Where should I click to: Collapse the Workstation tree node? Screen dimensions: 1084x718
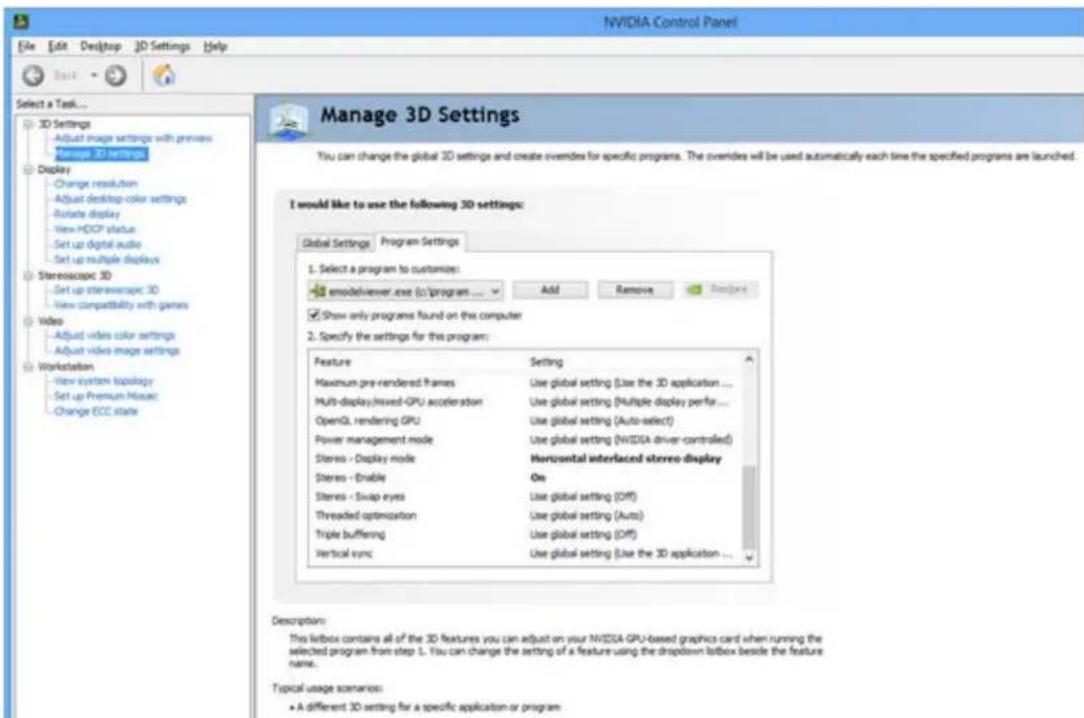(x=28, y=367)
